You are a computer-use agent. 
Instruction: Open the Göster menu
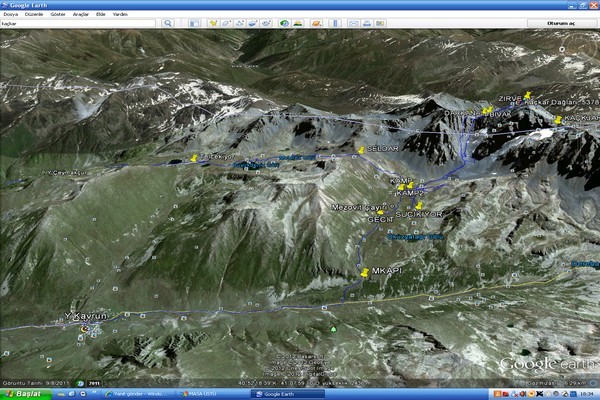point(57,14)
